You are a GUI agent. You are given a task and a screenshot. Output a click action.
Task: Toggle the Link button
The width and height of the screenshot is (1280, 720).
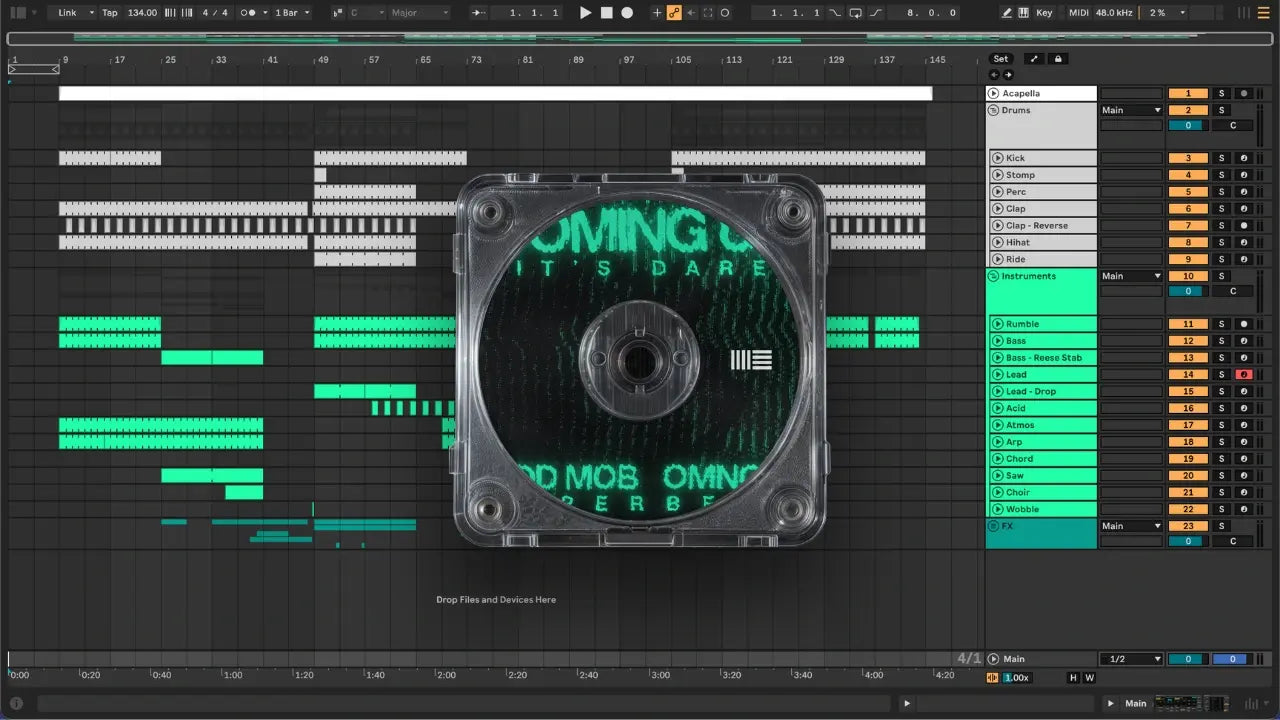(67, 13)
